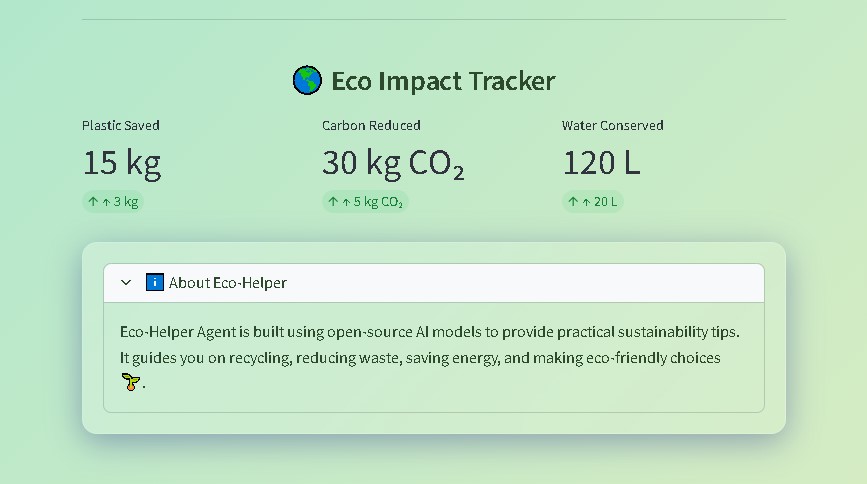Click the globe icon beside Eco Impact Tracker
Screen dimensions: 867x484
pos(307,80)
